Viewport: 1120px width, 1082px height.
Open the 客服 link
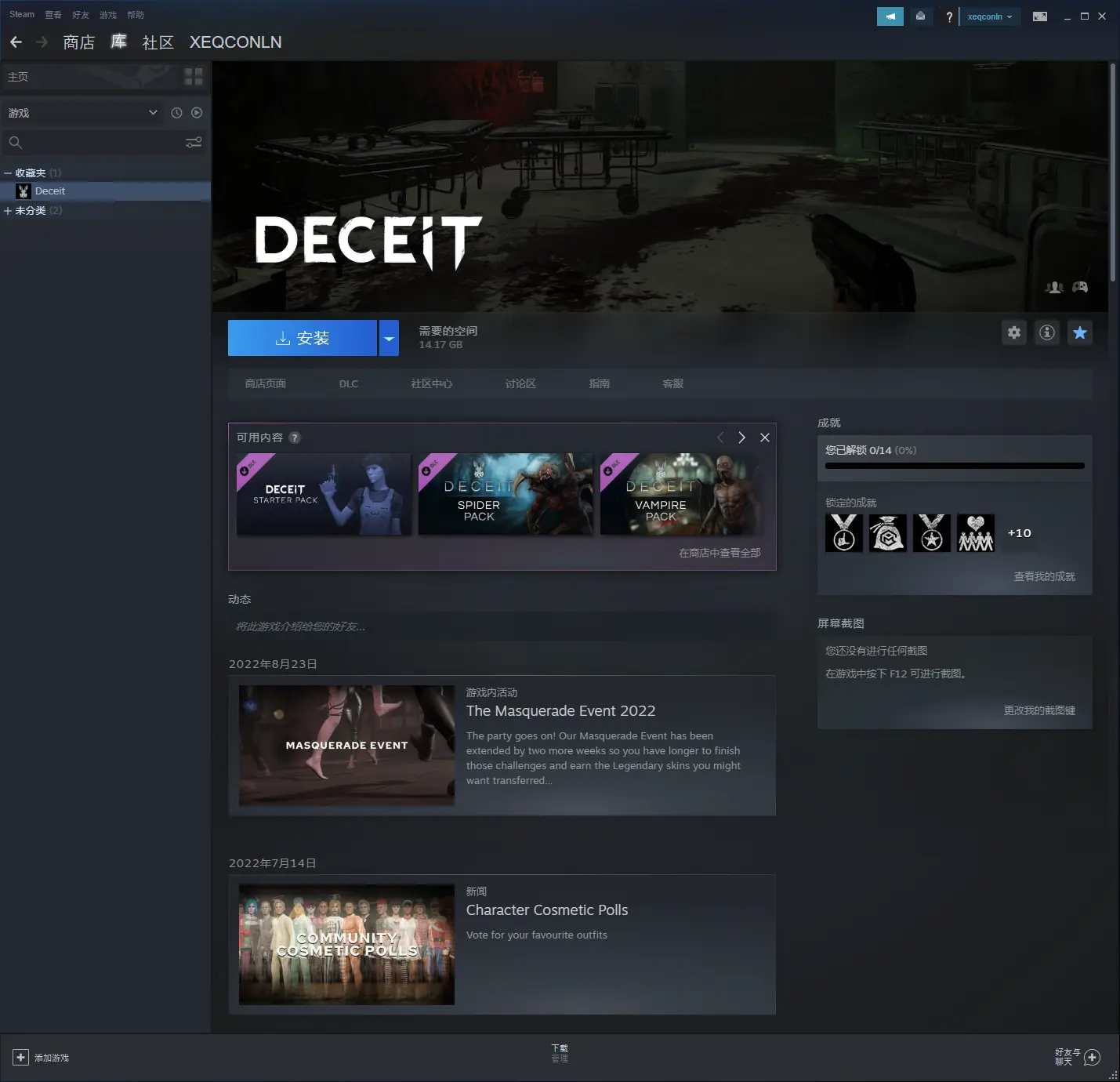coord(672,383)
